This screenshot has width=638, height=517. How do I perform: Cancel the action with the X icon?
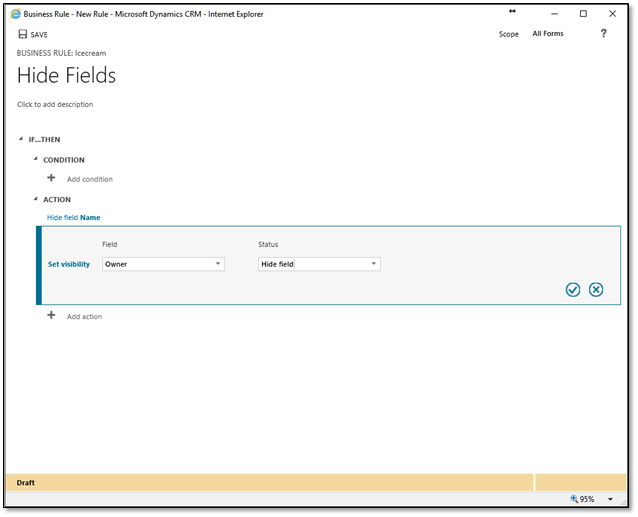pos(596,289)
